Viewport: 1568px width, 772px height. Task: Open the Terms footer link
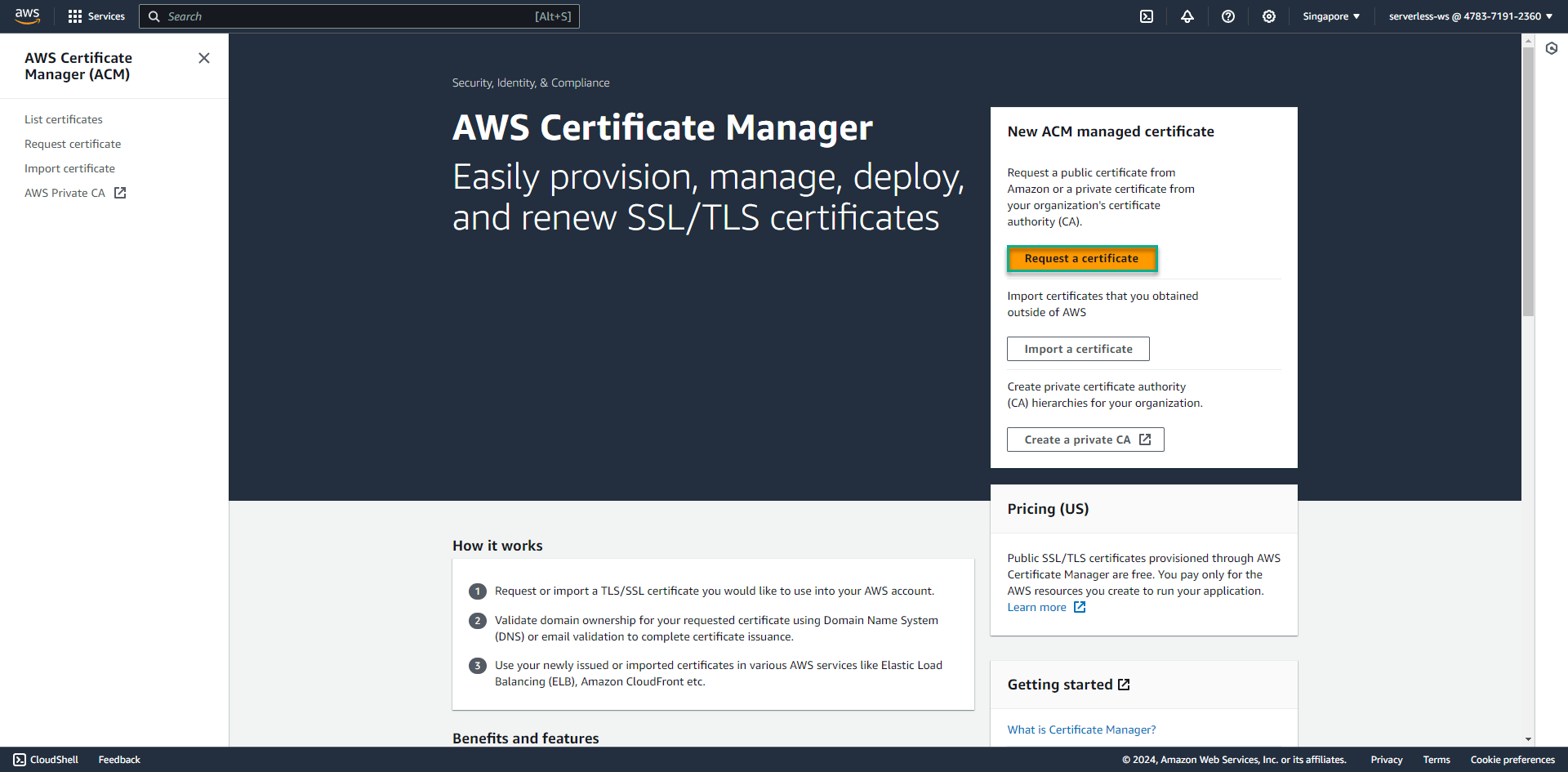(x=1437, y=760)
